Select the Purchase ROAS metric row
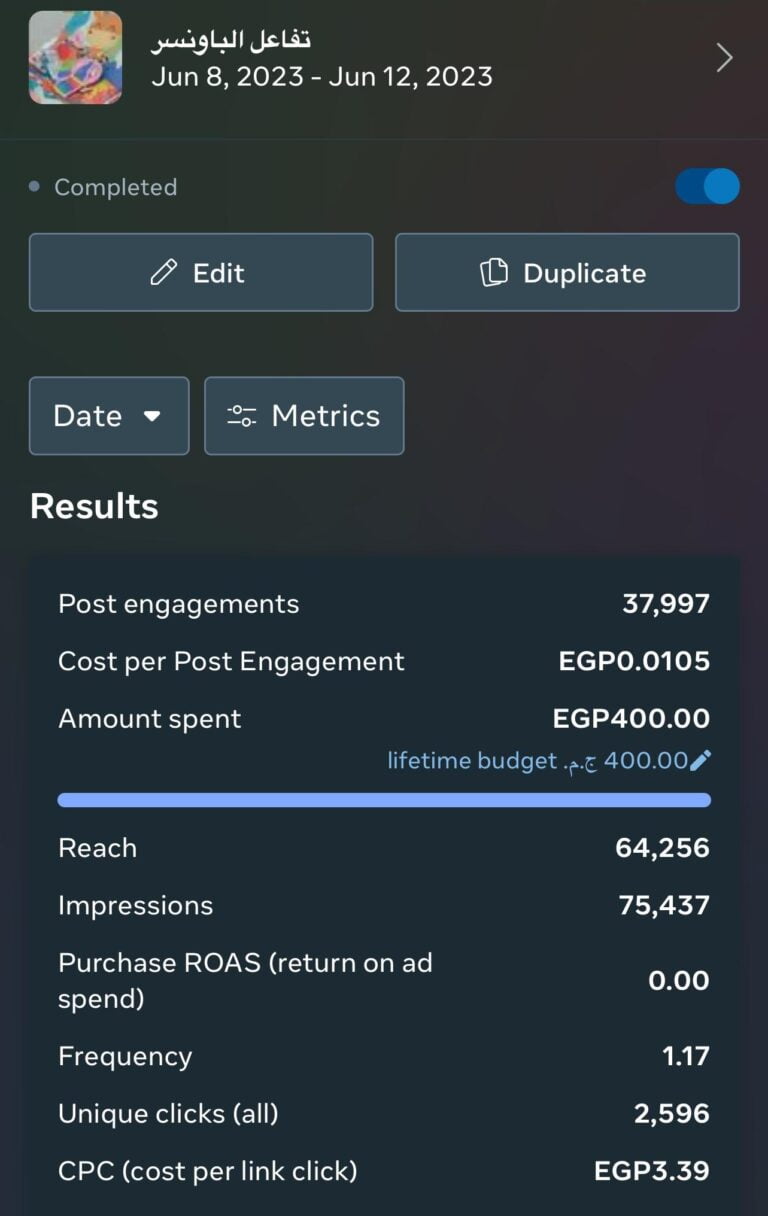The image size is (768, 1216). (384, 981)
